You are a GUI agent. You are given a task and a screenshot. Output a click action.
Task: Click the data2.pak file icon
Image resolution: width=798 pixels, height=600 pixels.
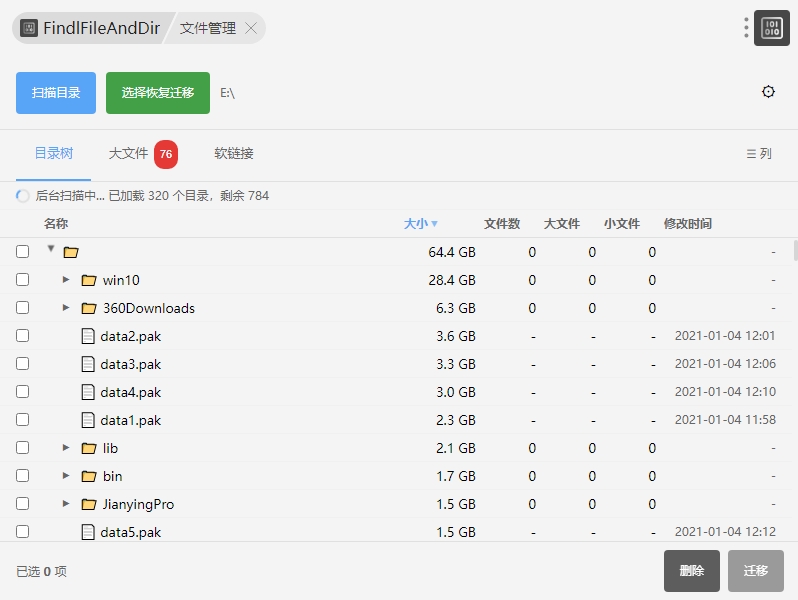(x=88, y=336)
